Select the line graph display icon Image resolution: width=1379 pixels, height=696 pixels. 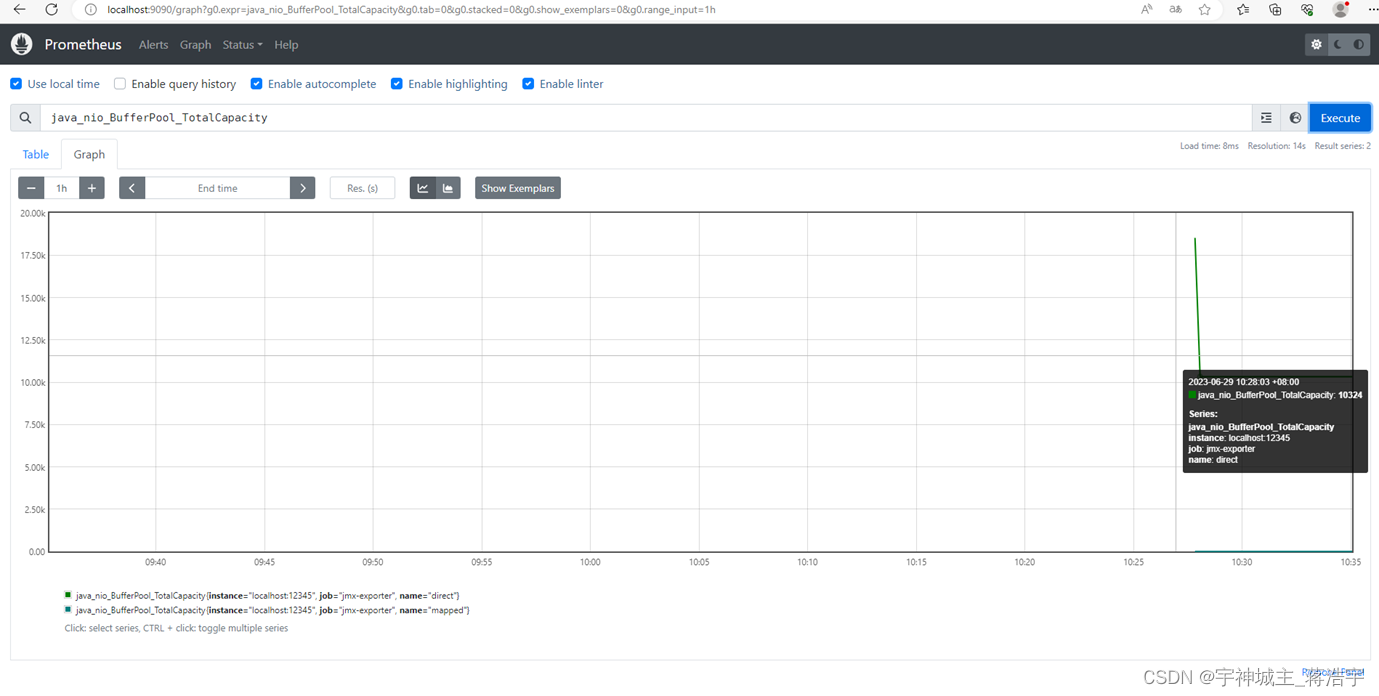coord(422,187)
